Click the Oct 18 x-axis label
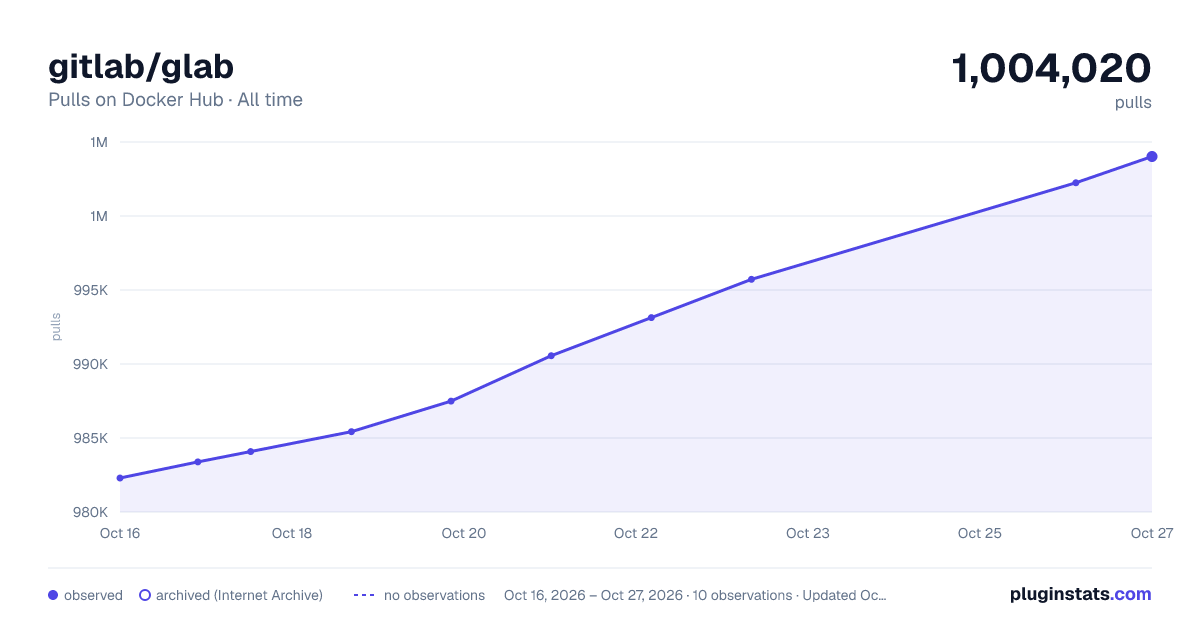Viewport: 1200px width, 630px height. (292, 533)
